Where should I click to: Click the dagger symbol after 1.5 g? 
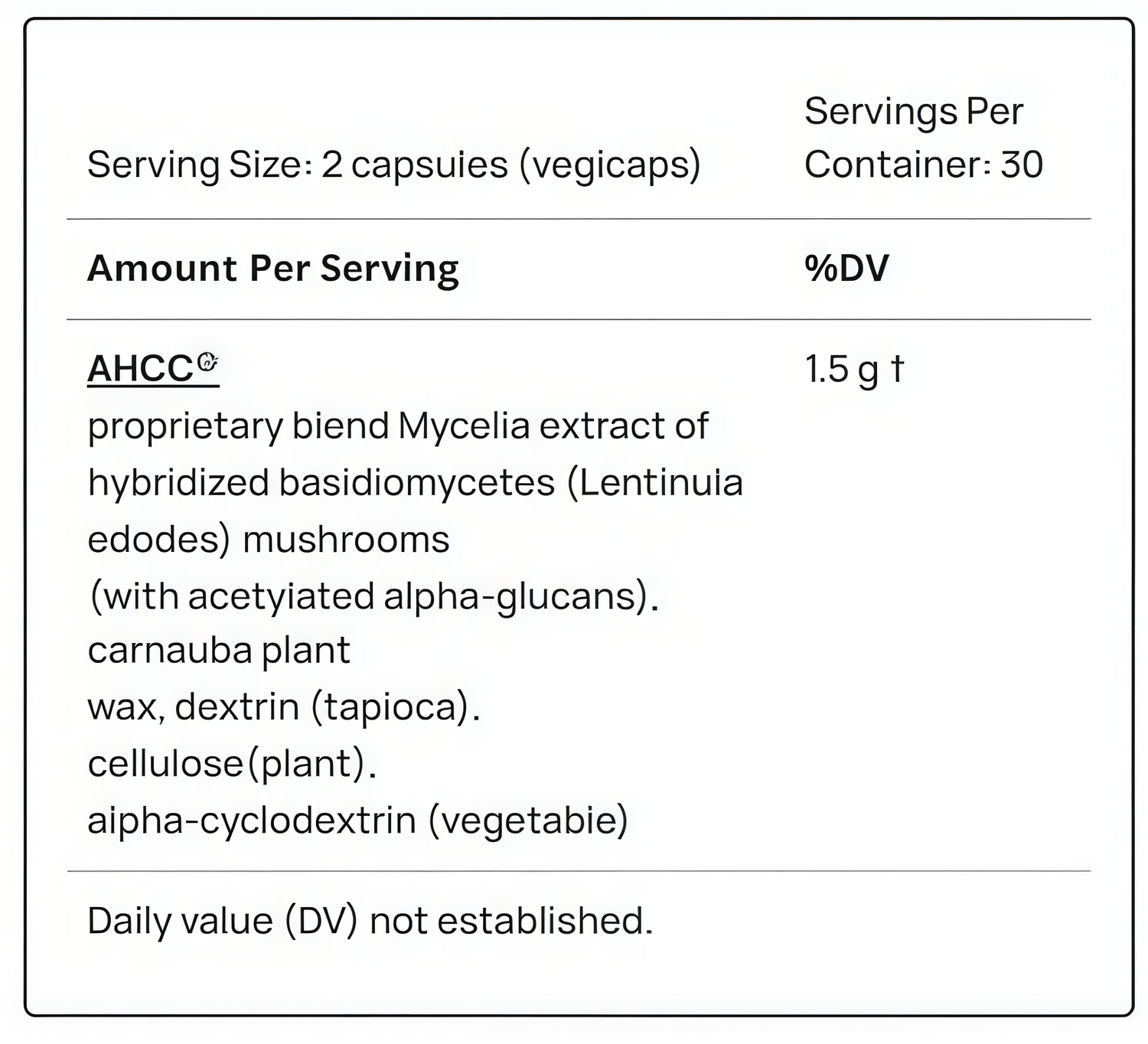[x=897, y=368]
